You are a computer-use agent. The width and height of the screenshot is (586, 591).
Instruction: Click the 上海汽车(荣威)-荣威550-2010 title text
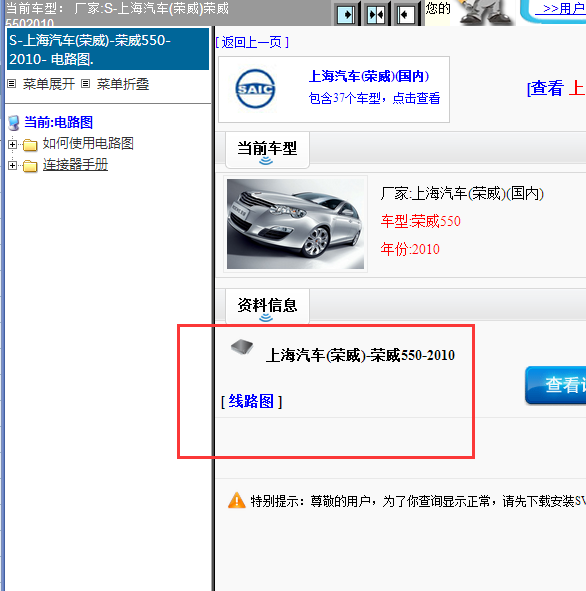[x=360, y=355]
